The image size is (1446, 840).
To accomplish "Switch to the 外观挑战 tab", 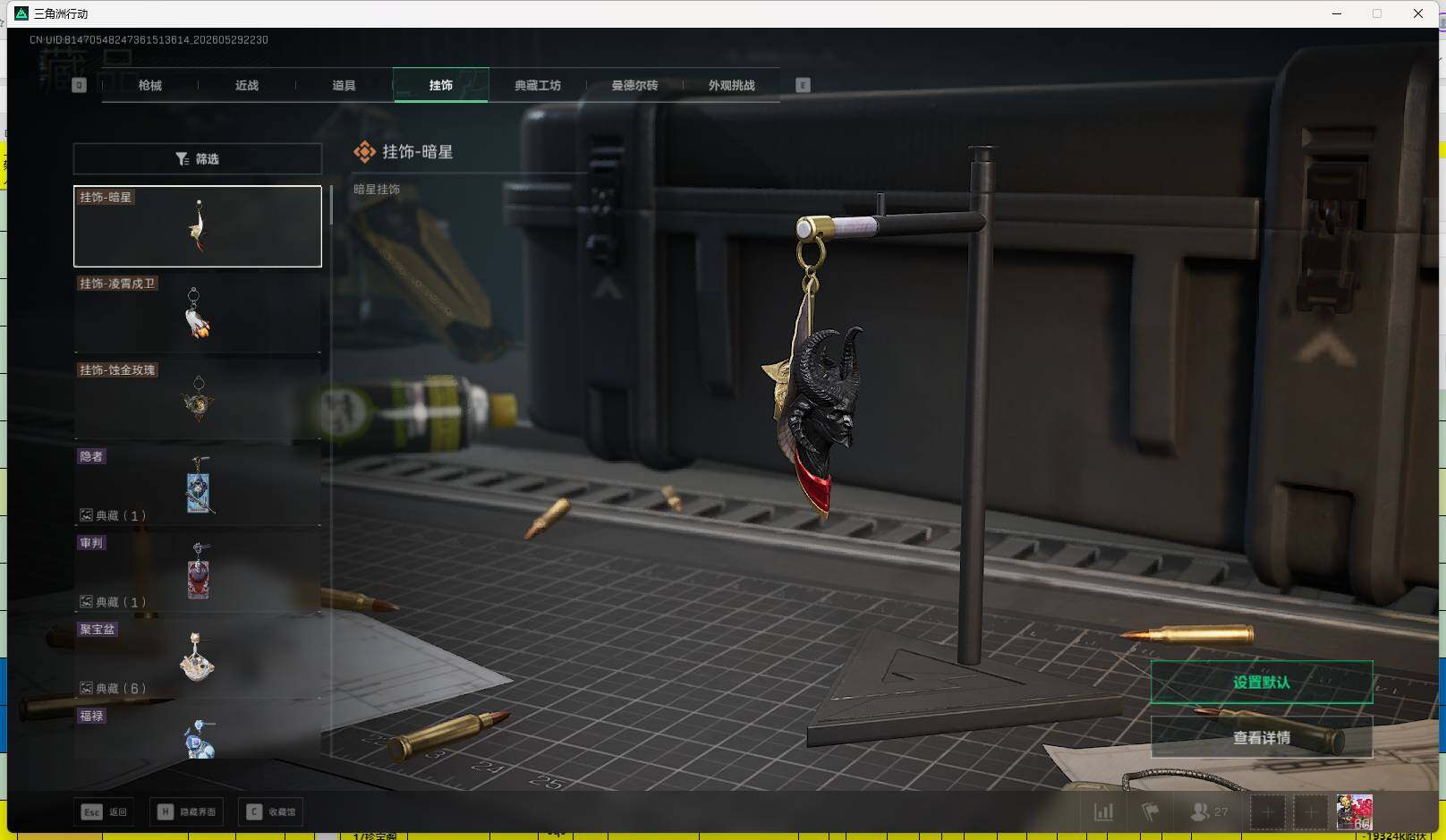I will (731, 85).
